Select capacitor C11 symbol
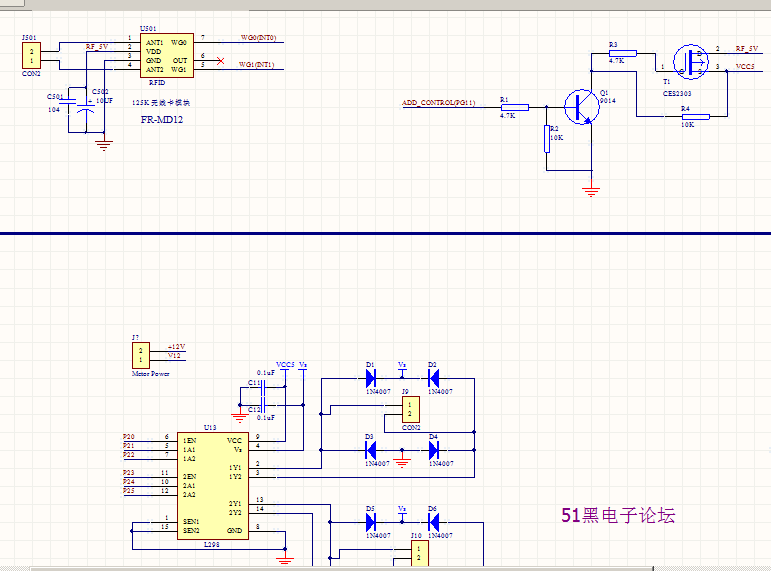 pos(263,387)
